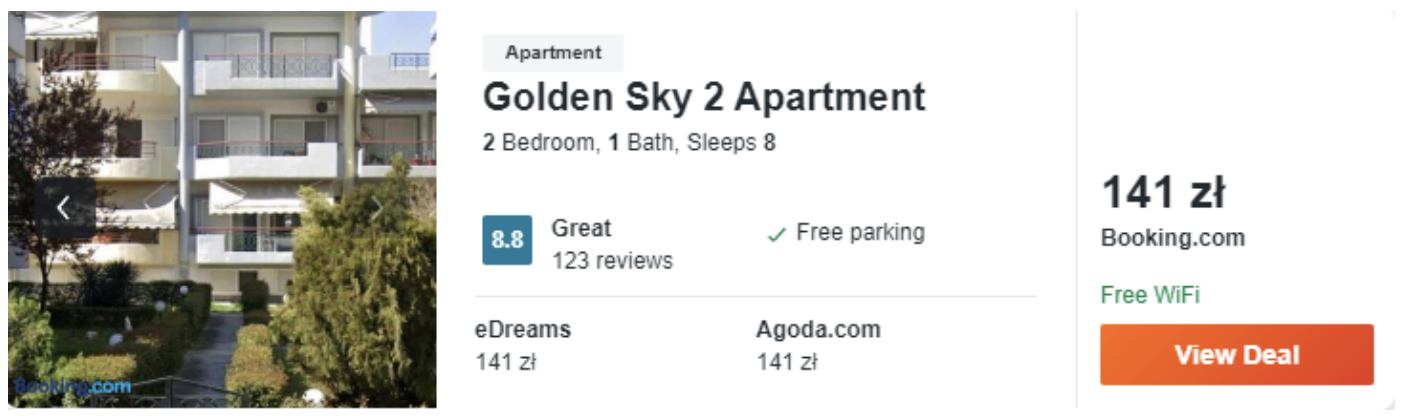1410x416 pixels.
Task: Click the Free parking checkmark icon
Action: coord(776,234)
